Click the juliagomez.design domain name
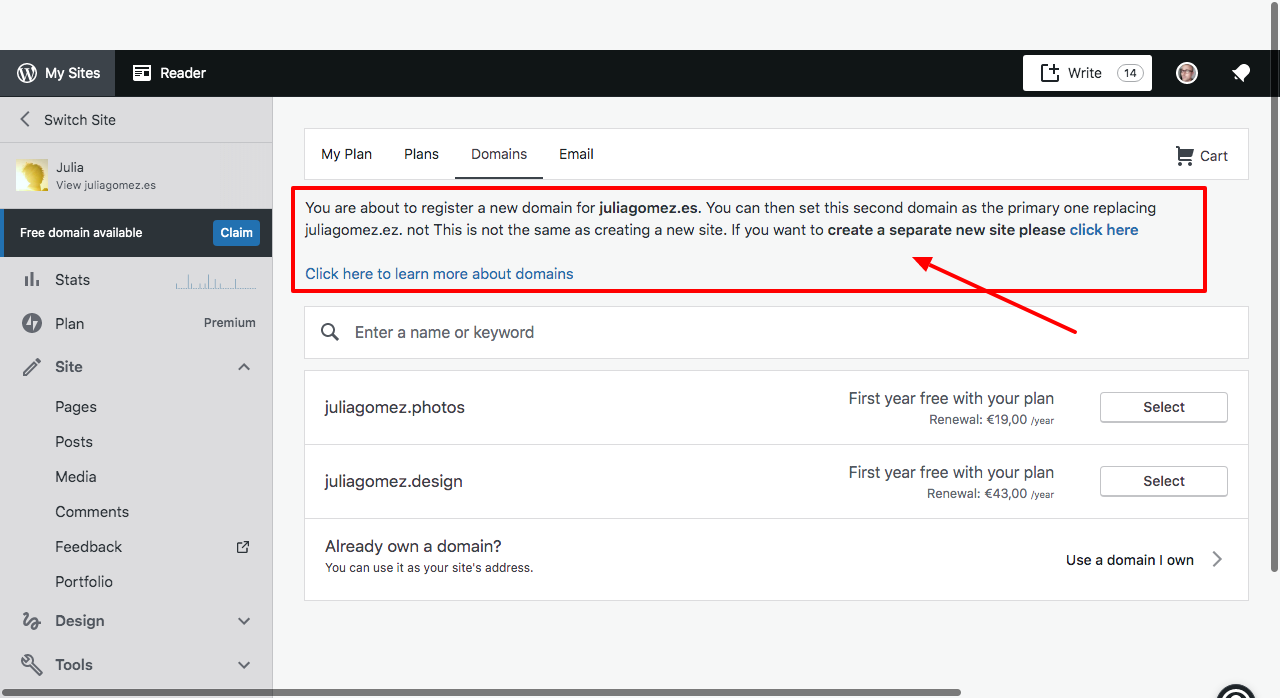The image size is (1280, 698). click(394, 482)
